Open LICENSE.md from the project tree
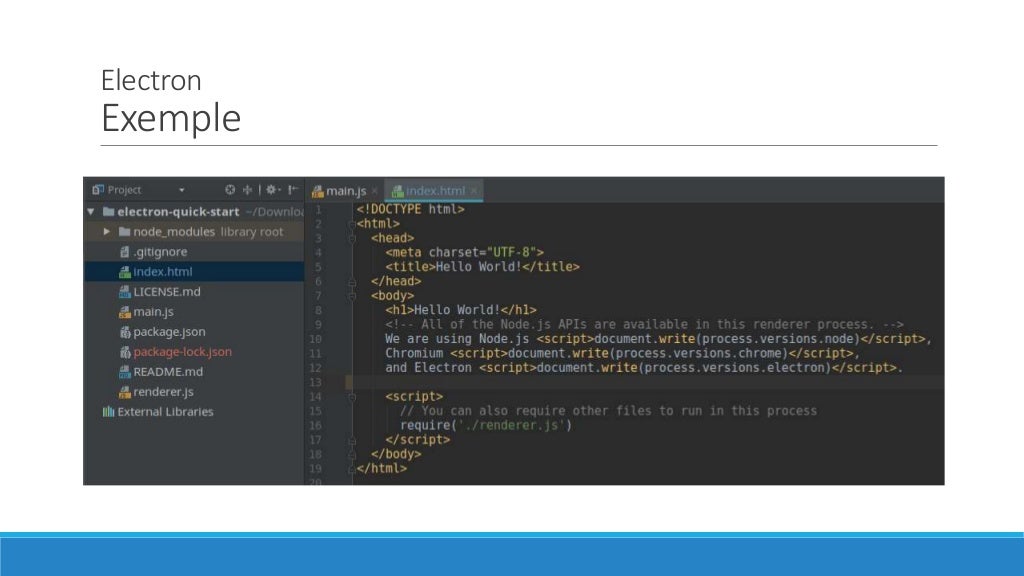 tap(167, 292)
